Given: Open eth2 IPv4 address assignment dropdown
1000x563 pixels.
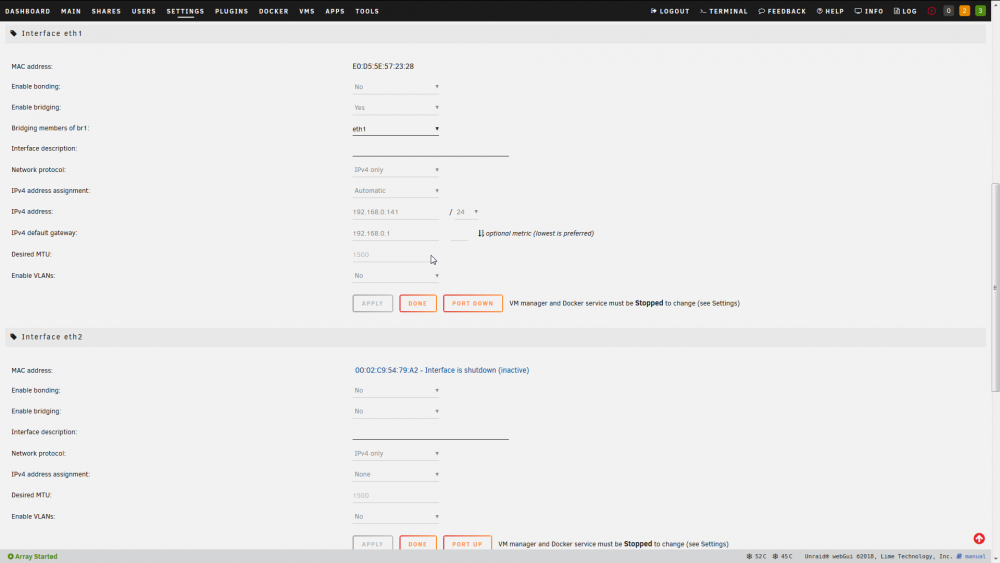Looking at the screenshot, I should coord(395,474).
